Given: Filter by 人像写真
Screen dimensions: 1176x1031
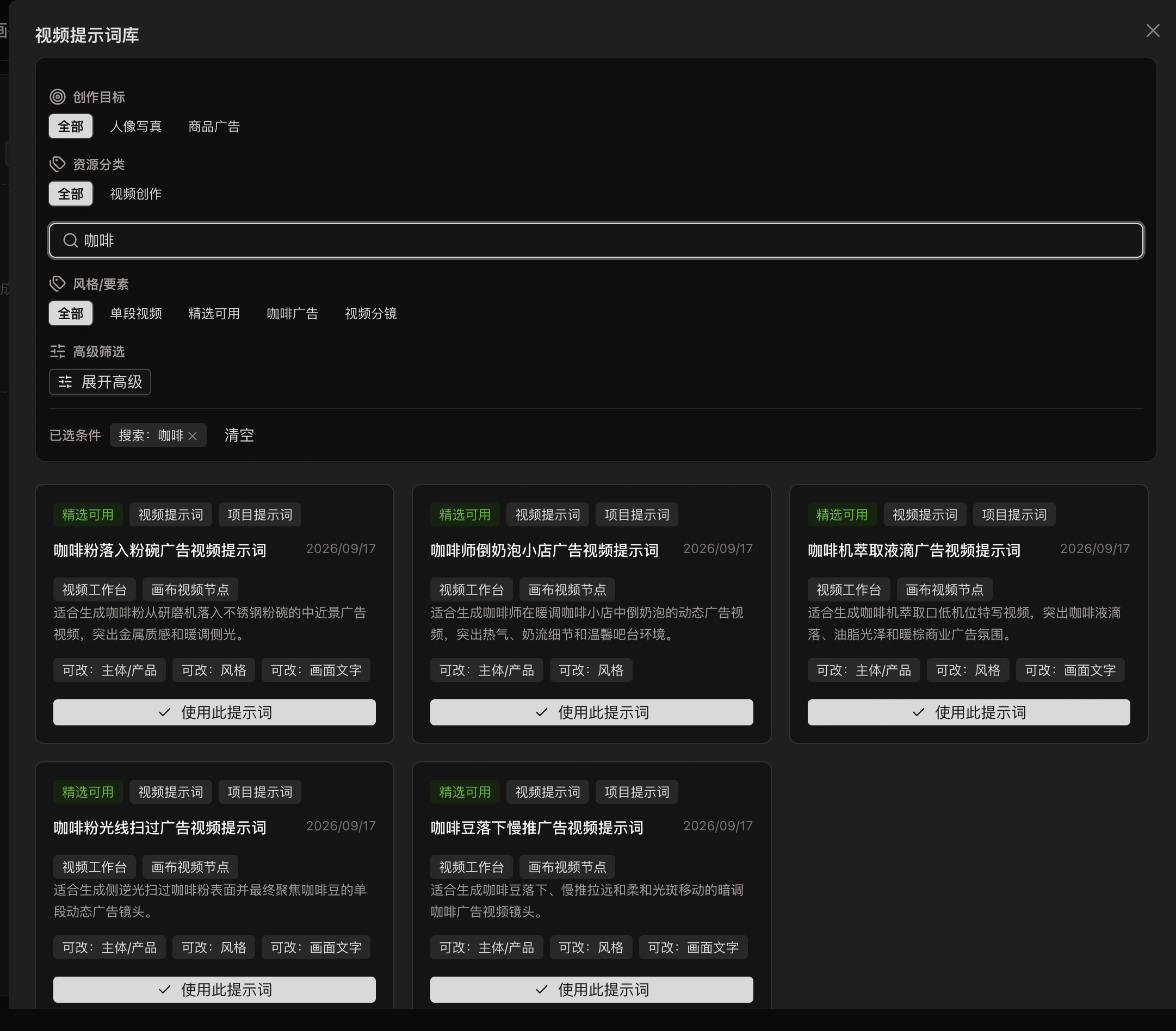Looking at the screenshot, I should (136, 127).
